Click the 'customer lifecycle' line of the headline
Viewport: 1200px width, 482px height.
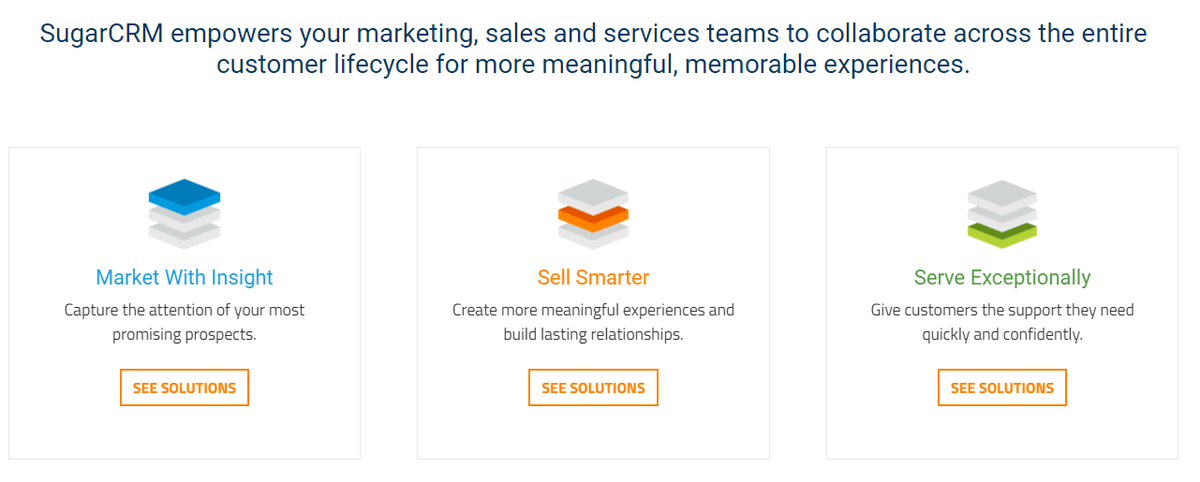(x=593, y=67)
